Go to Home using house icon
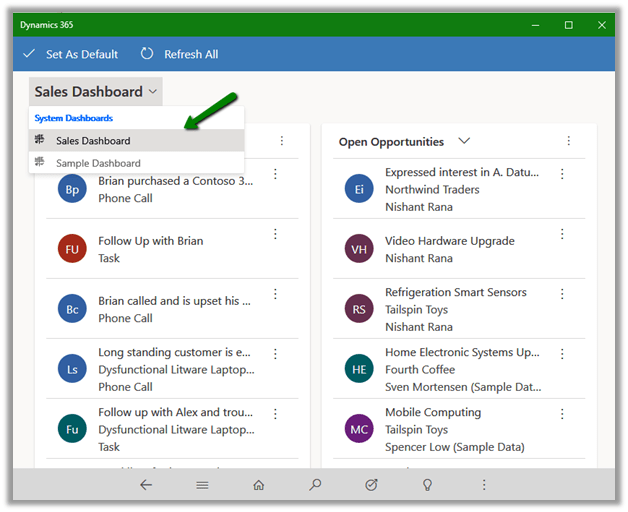This screenshot has width=628, height=512. tap(259, 485)
